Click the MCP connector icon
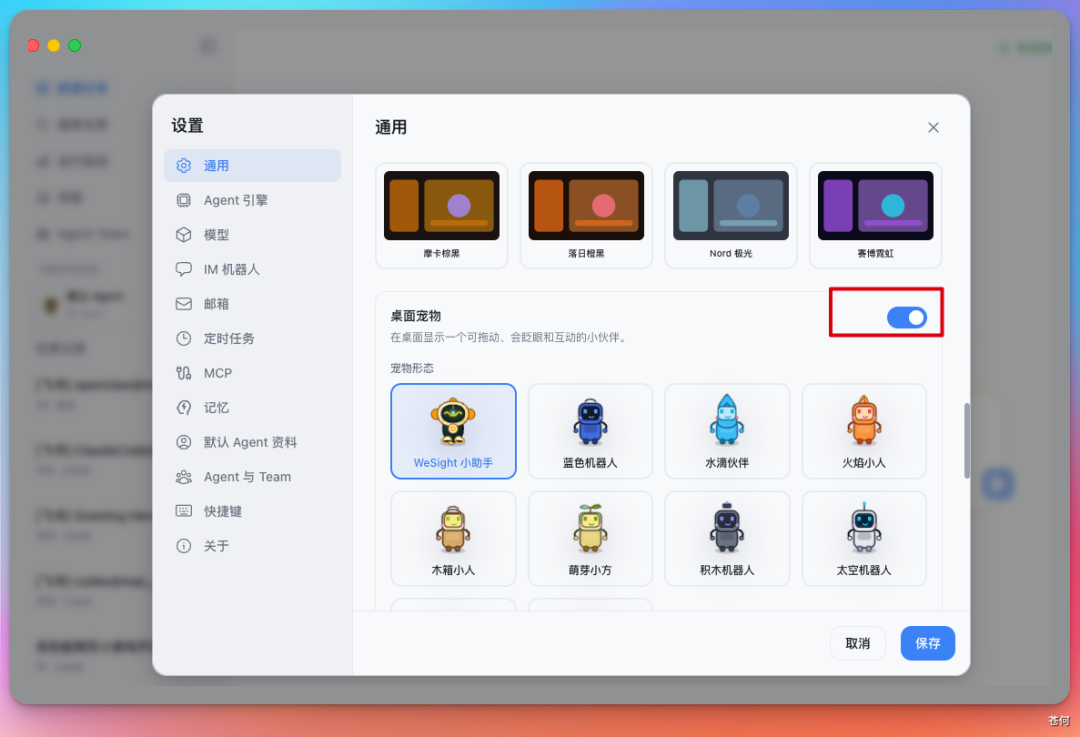The width and height of the screenshot is (1080, 737). coord(183,373)
